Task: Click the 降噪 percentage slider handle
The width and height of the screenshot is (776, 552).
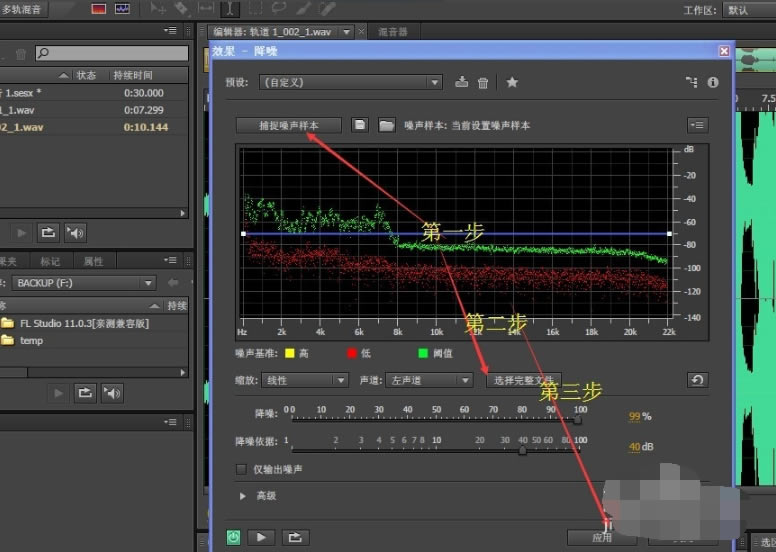Action: click(x=577, y=420)
